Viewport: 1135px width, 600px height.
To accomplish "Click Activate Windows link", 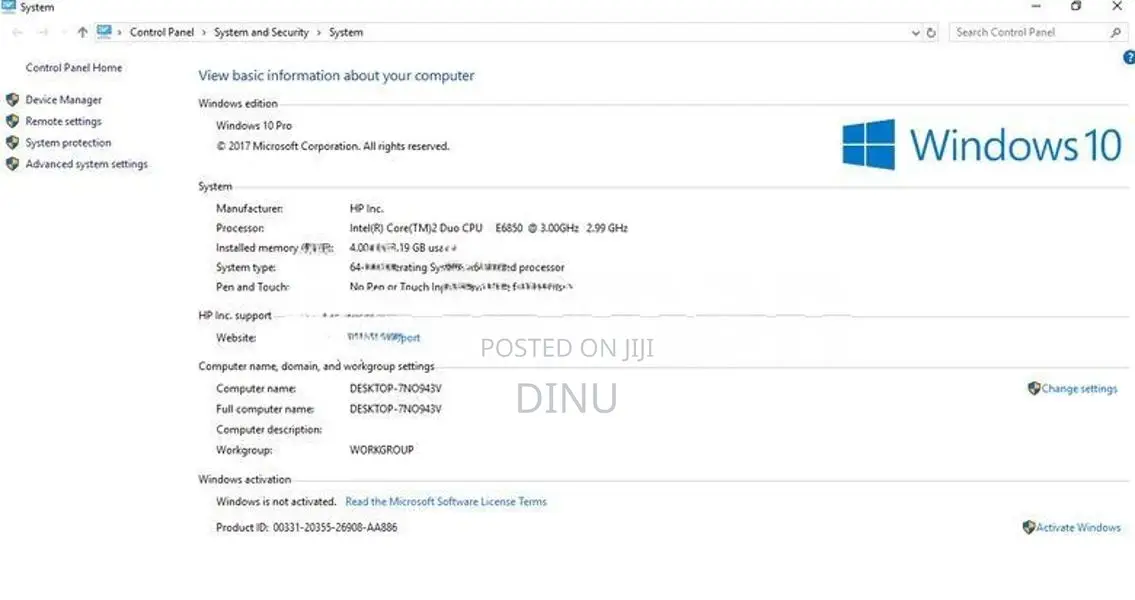I will 1079,528.
